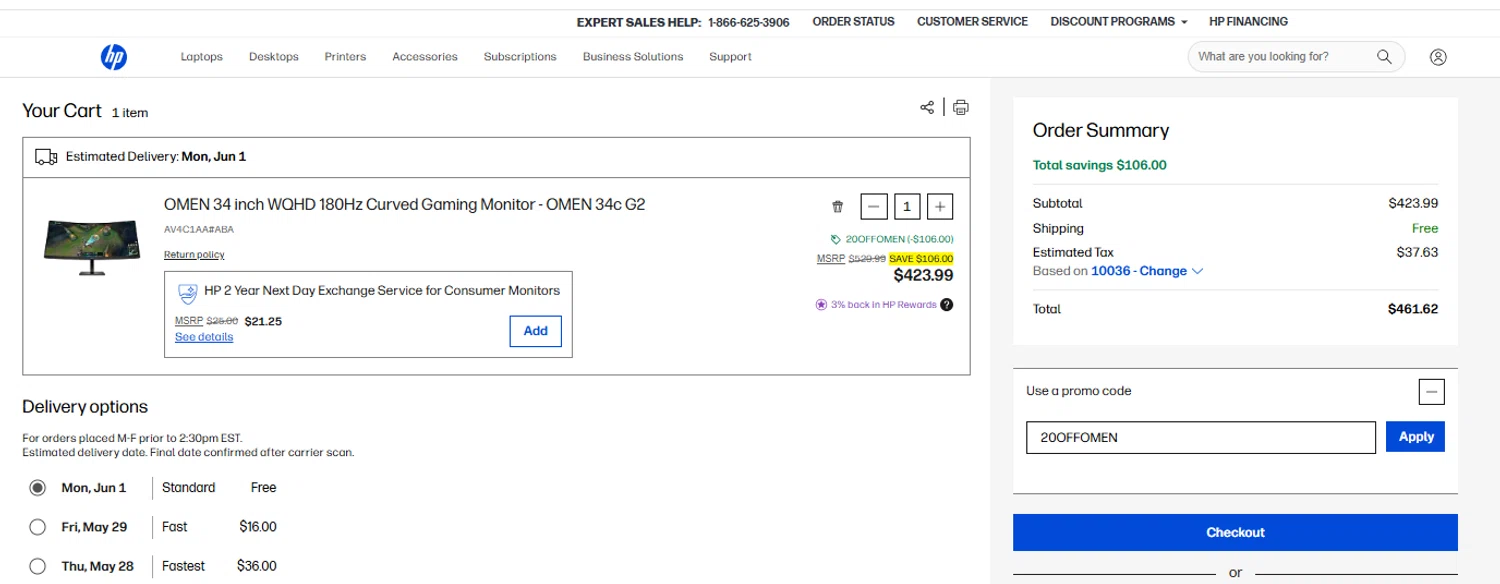
Task: Click the Fastest shipping cost $36.00
Action: pyautogui.click(x=257, y=566)
